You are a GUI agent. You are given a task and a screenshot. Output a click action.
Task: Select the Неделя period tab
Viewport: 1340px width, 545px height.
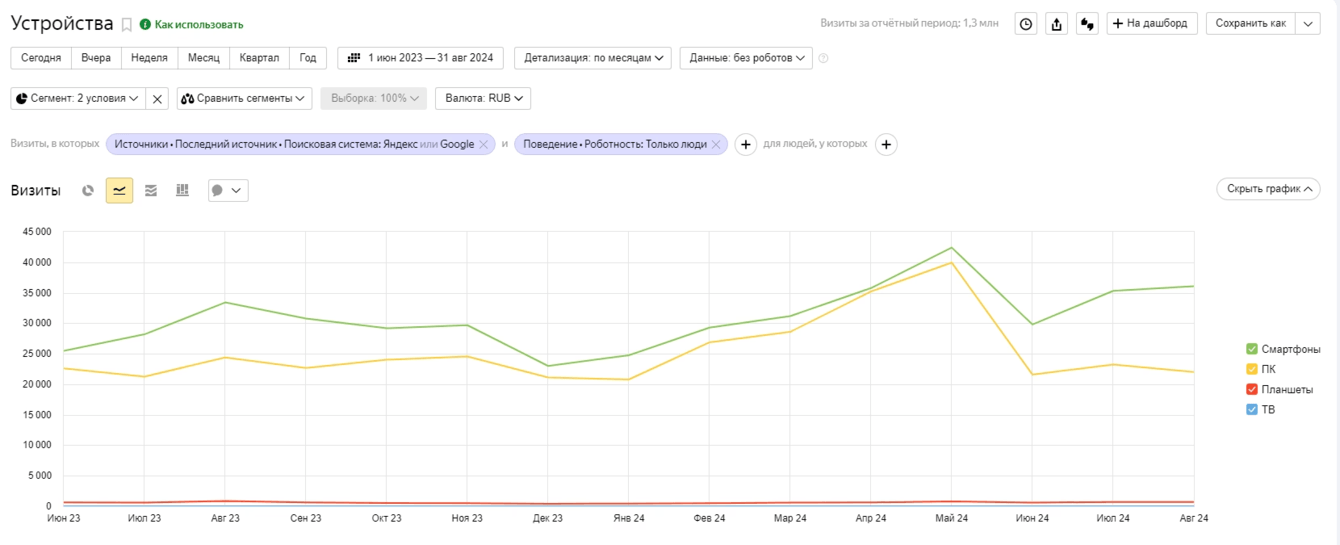149,58
